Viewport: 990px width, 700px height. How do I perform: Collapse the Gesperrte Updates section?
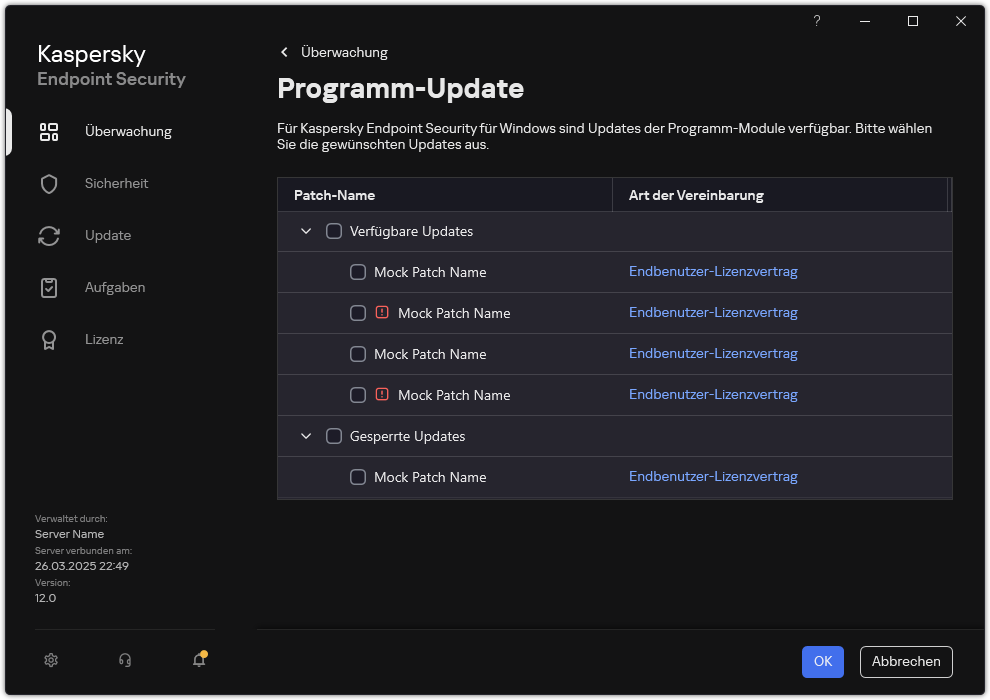pyautogui.click(x=306, y=436)
